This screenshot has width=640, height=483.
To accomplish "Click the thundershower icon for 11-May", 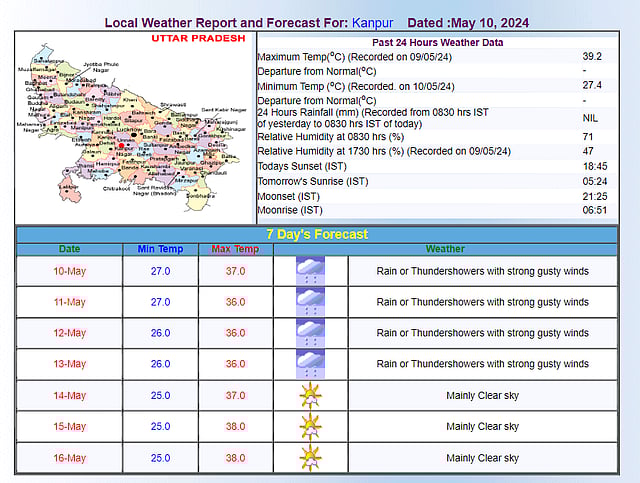I will click(x=311, y=302).
